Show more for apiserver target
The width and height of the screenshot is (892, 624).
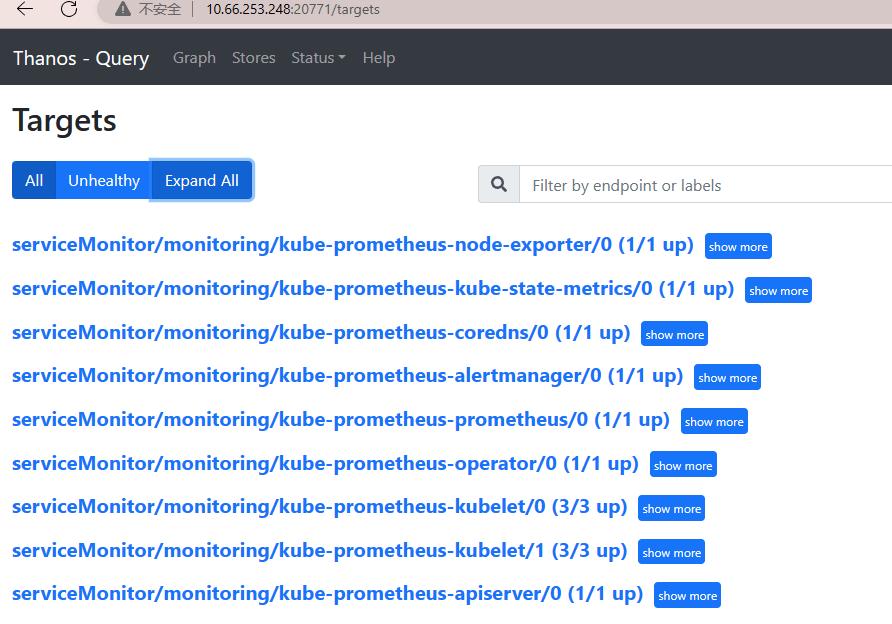(x=687, y=596)
